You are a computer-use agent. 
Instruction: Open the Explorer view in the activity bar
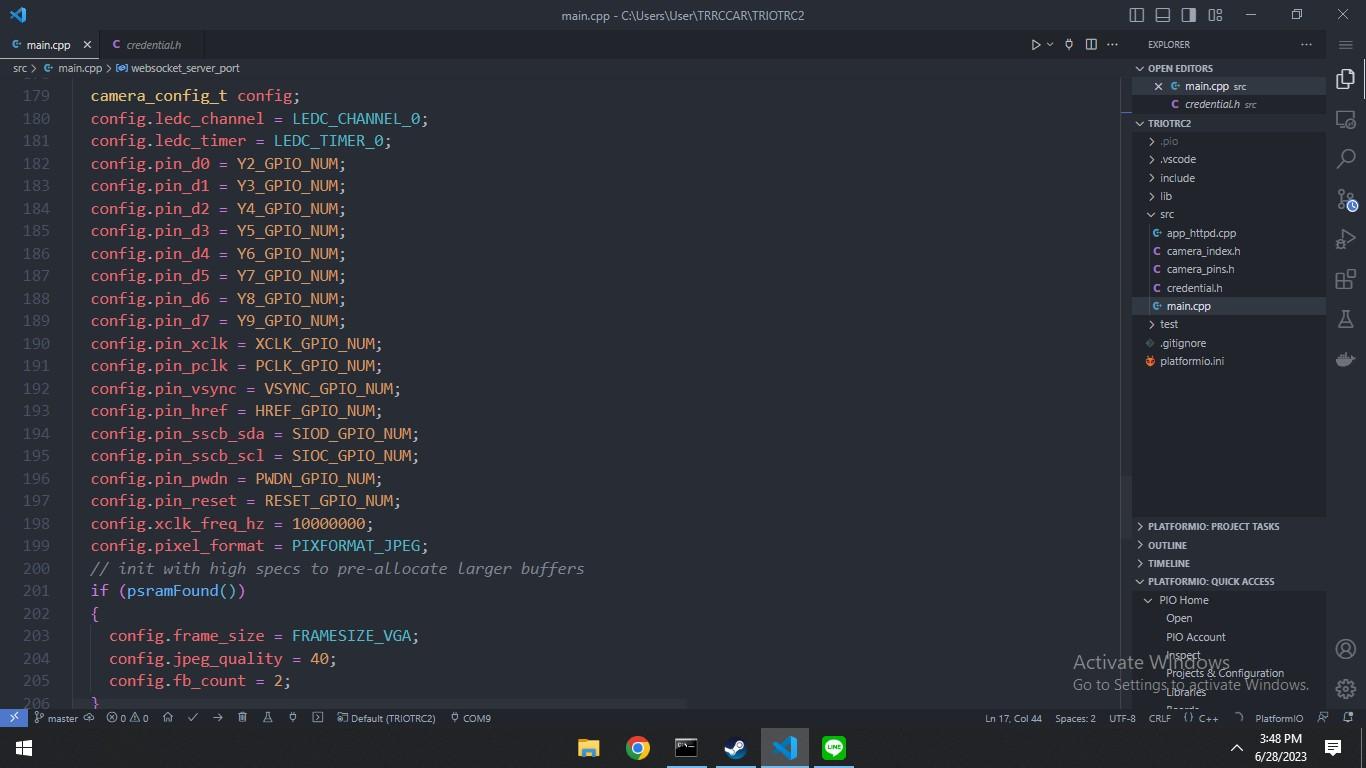tap(1346, 79)
